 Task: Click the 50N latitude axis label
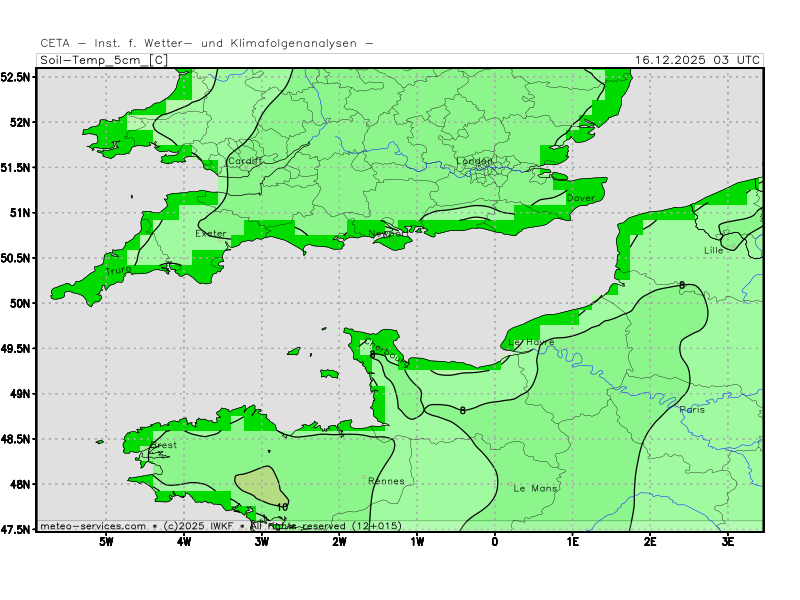coord(18,303)
